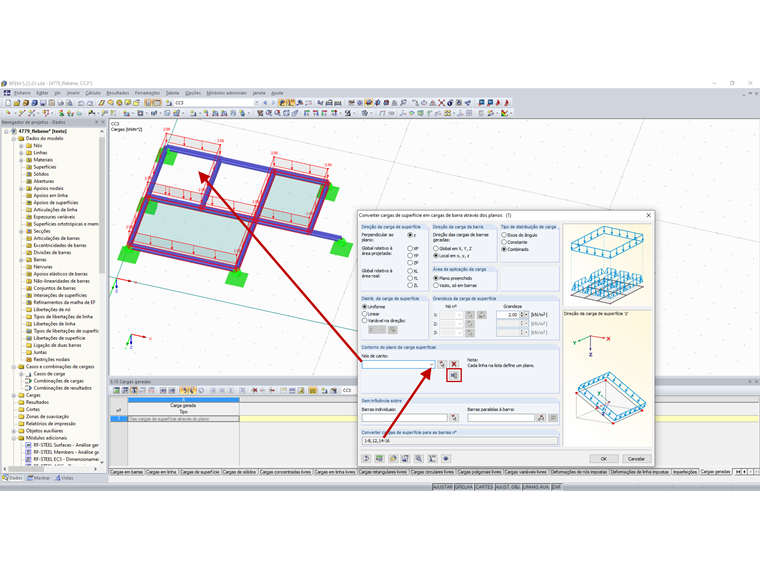Image resolution: width=760 pixels, height=570 pixels.
Task: Select 'Superfícies' item in navigator tree
Action: pyautogui.click(x=45, y=167)
